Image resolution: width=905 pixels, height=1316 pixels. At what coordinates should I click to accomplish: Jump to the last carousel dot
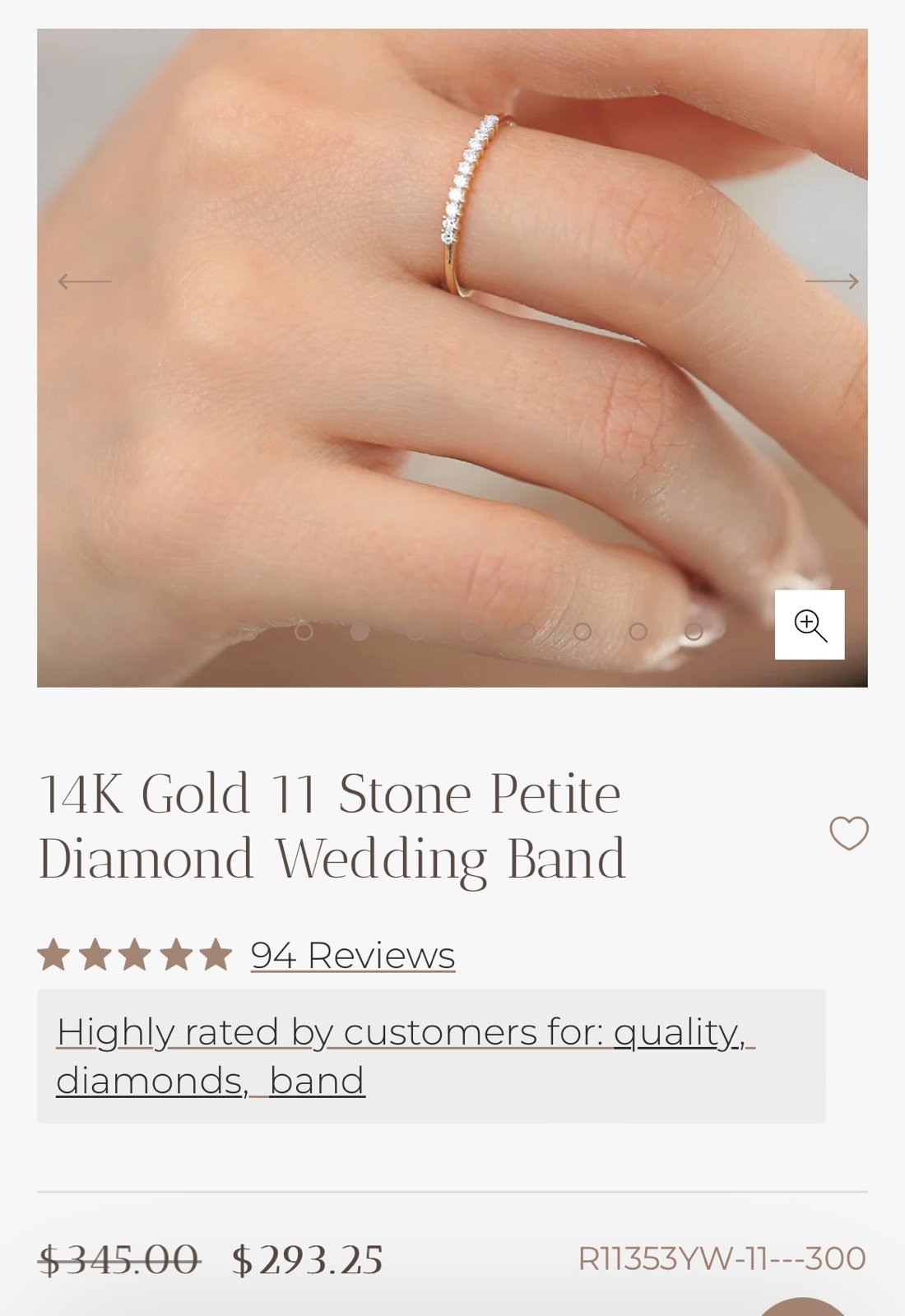694,632
